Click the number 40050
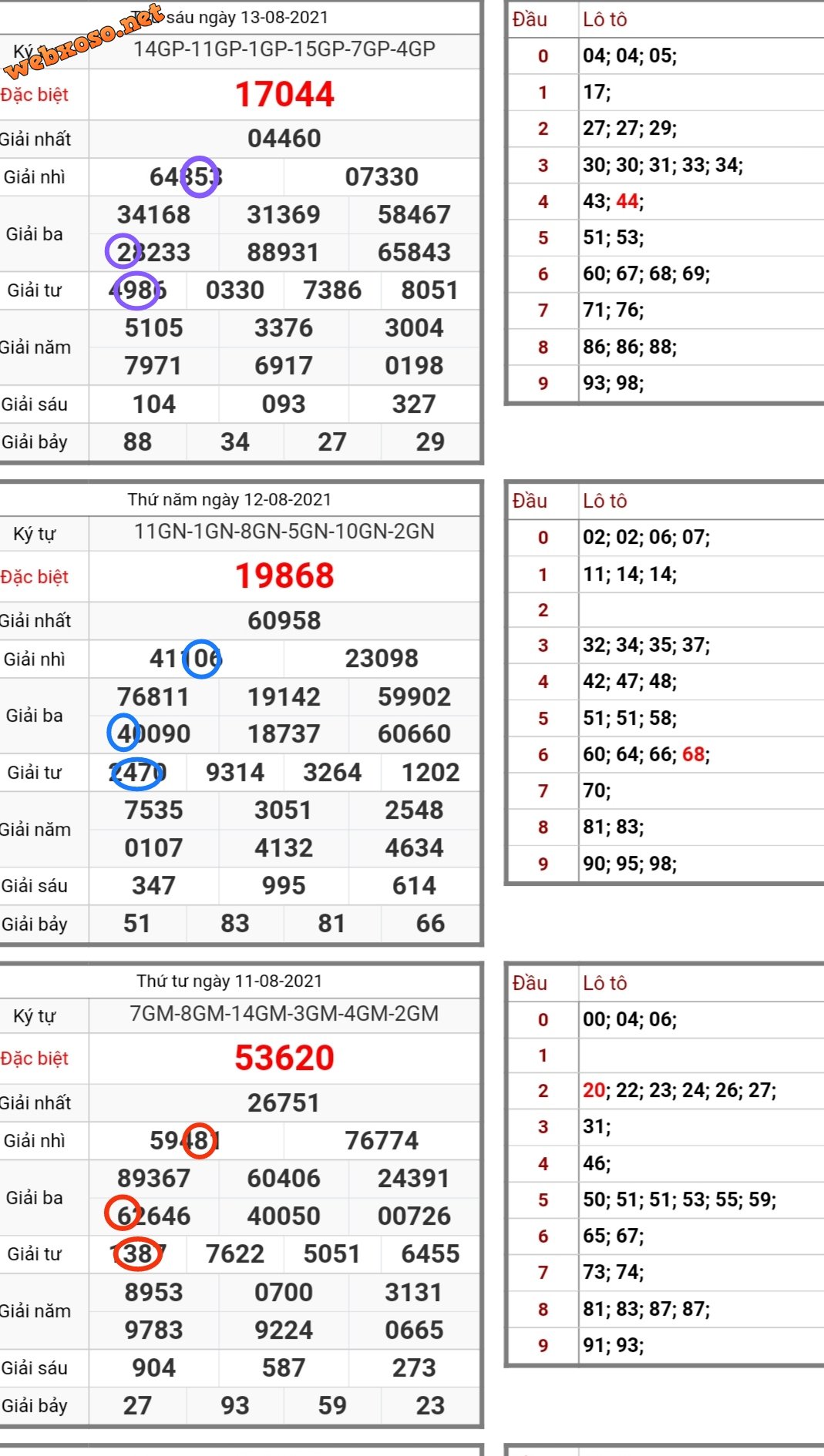 [x=284, y=1216]
